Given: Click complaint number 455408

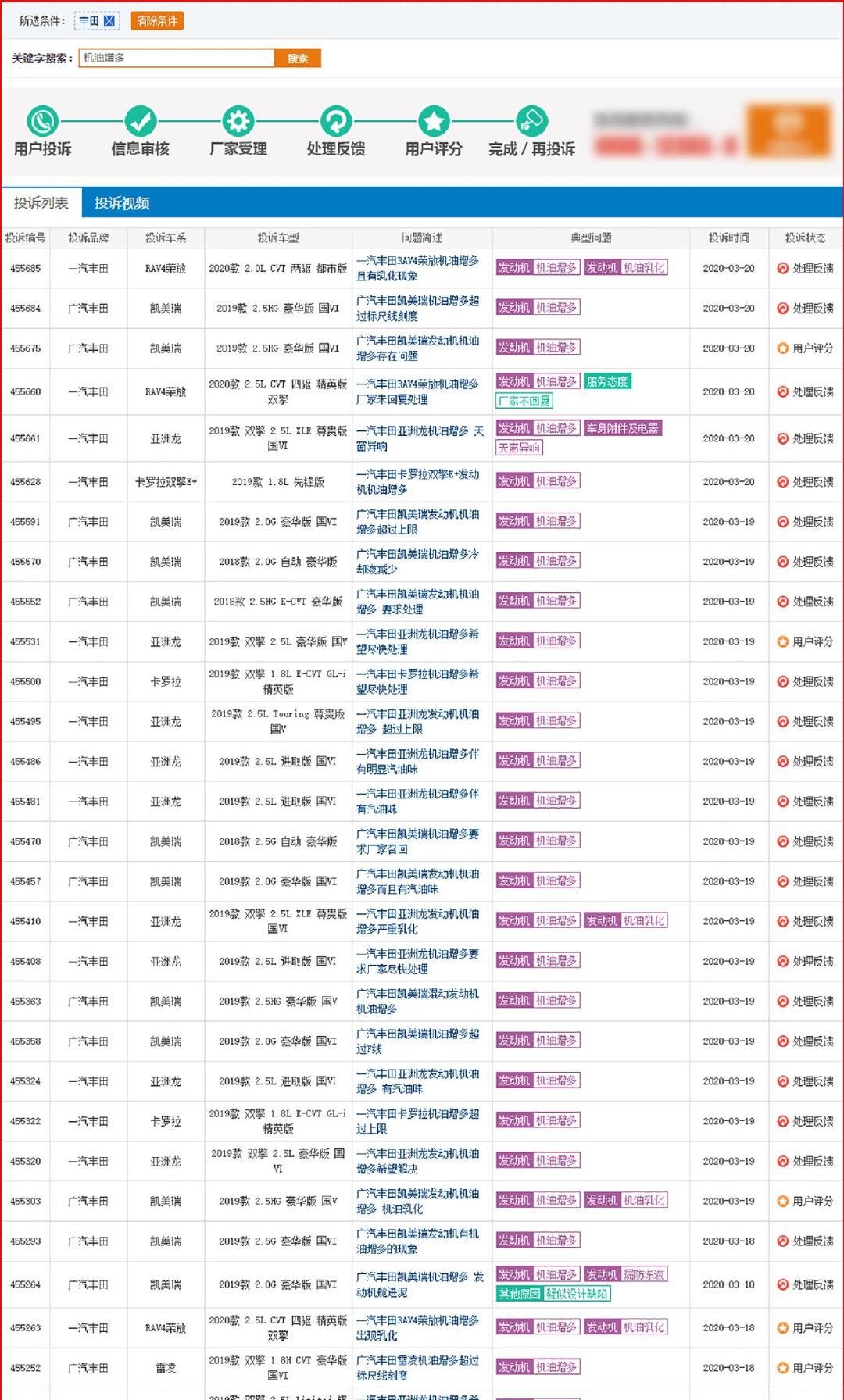Looking at the screenshot, I should (26, 961).
